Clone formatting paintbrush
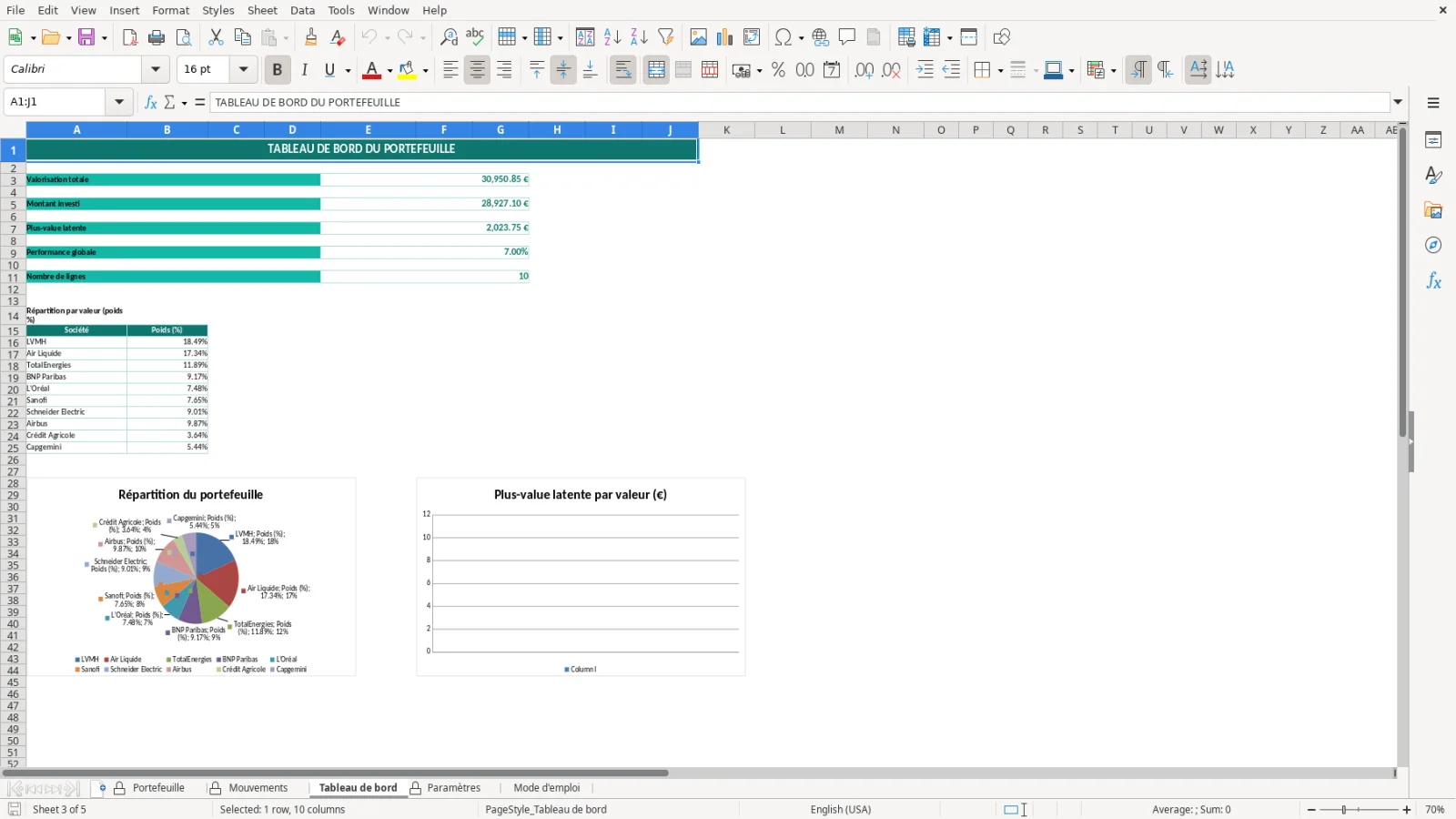This screenshot has width=1456, height=819. pos(311,37)
